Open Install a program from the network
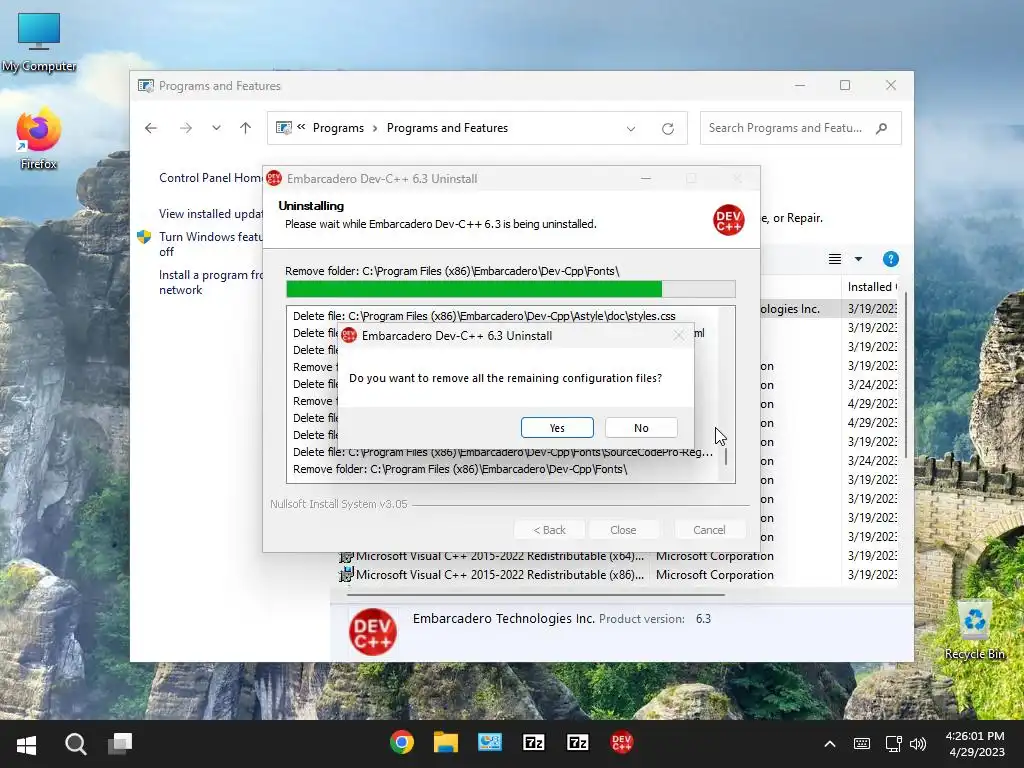 coord(210,282)
